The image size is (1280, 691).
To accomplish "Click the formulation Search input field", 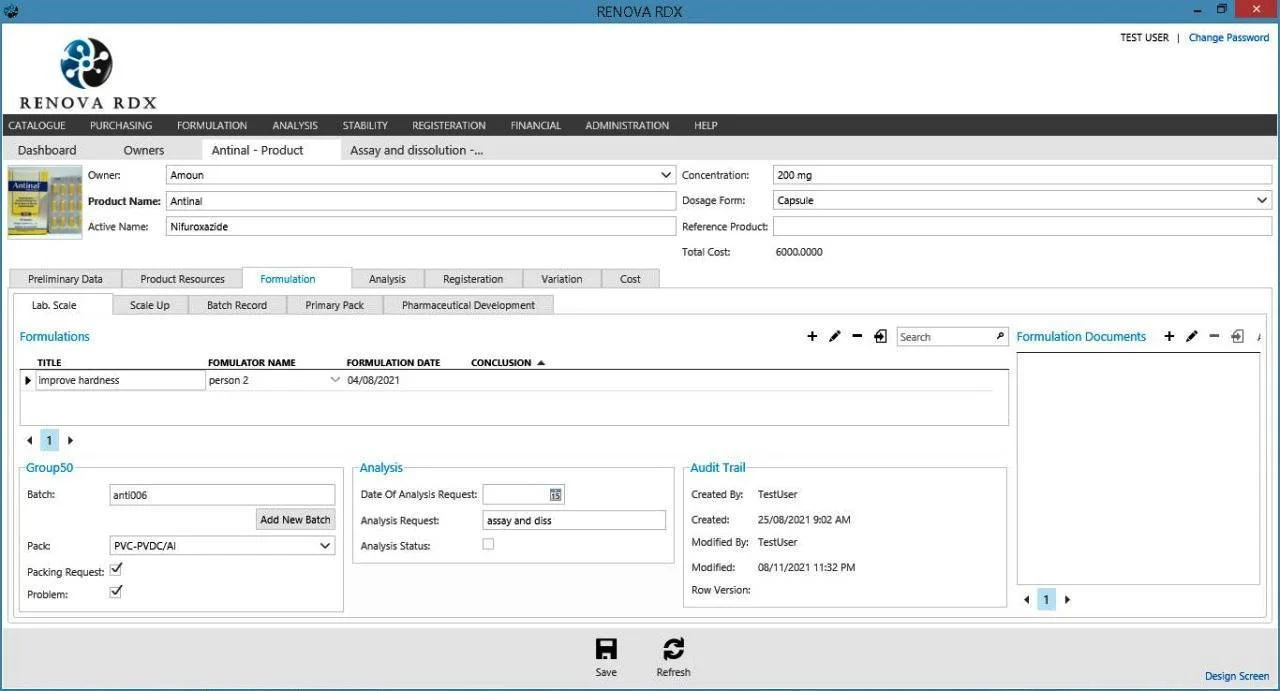I will click(x=944, y=337).
